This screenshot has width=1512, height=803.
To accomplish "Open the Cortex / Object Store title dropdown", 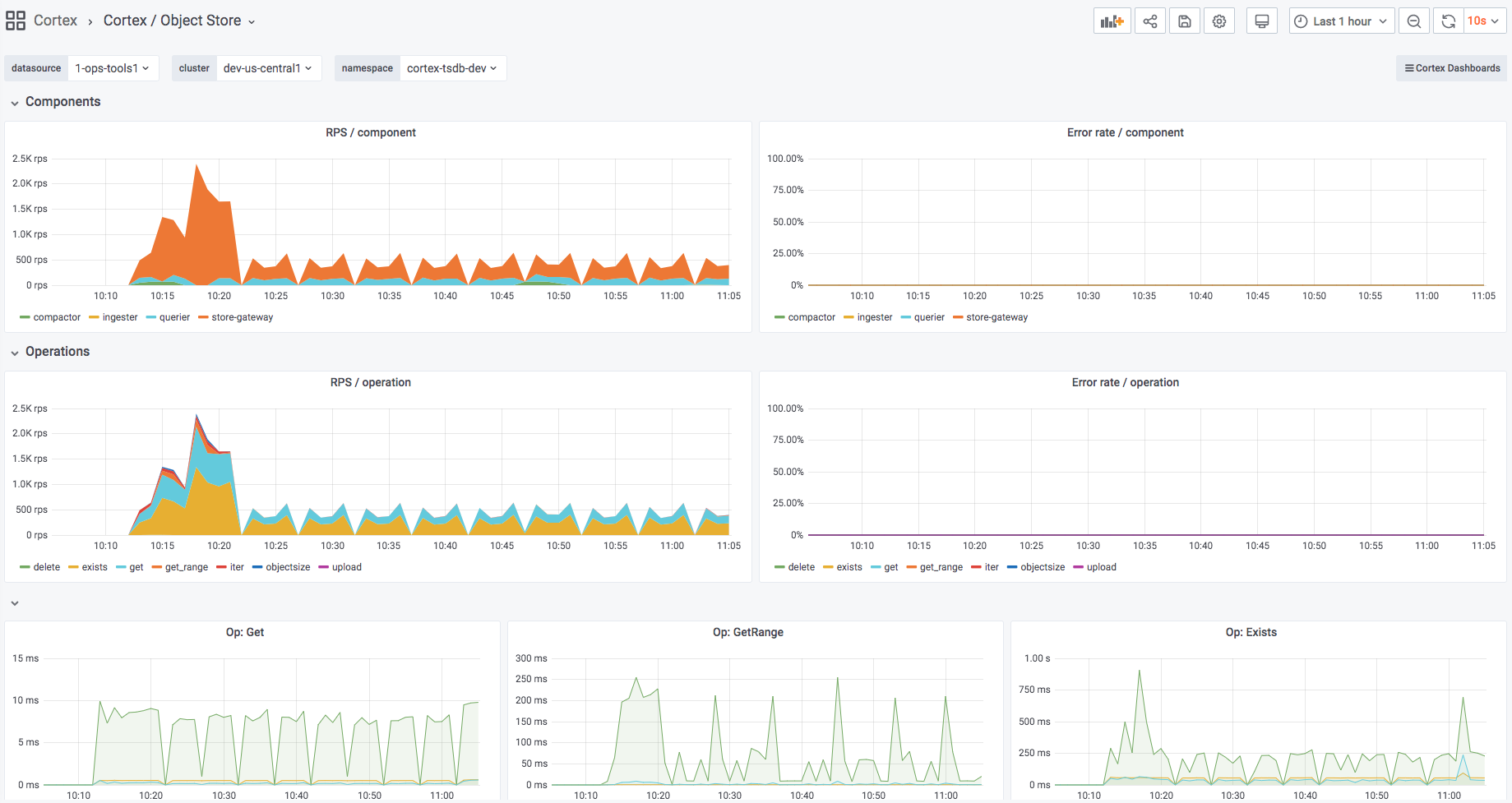I will (x=179, y=21).
